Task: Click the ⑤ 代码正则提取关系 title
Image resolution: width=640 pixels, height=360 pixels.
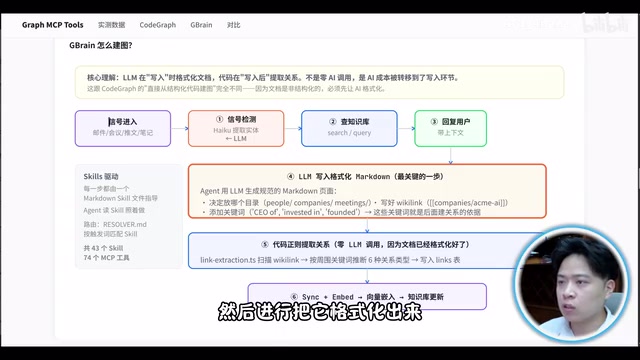Action: pos(366,244)
